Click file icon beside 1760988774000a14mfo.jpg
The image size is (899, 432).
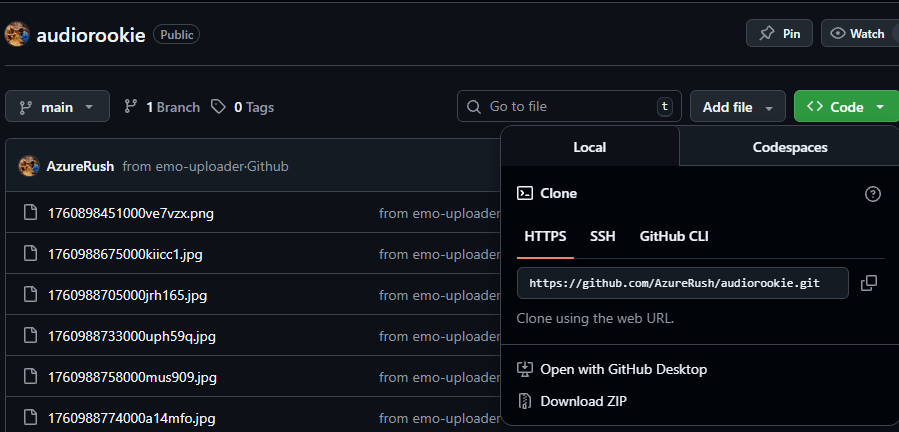[x=30, y=418]
